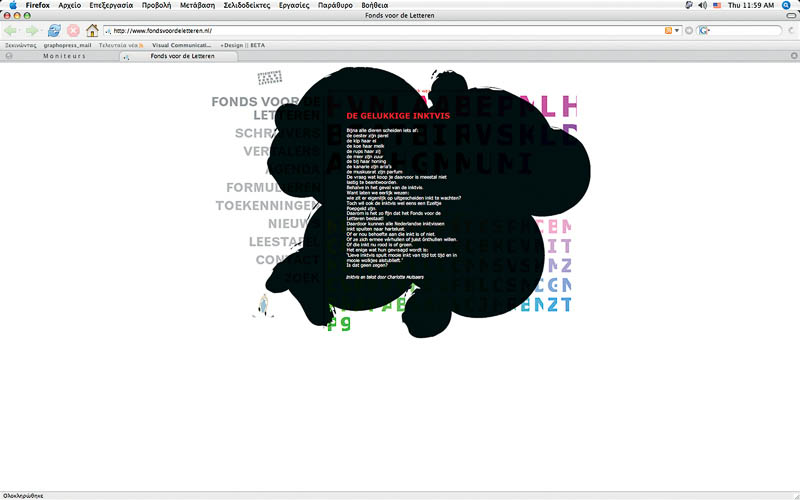Open the Google search engine selector
The image size is (800, 500).
click(x=704, y=31)
